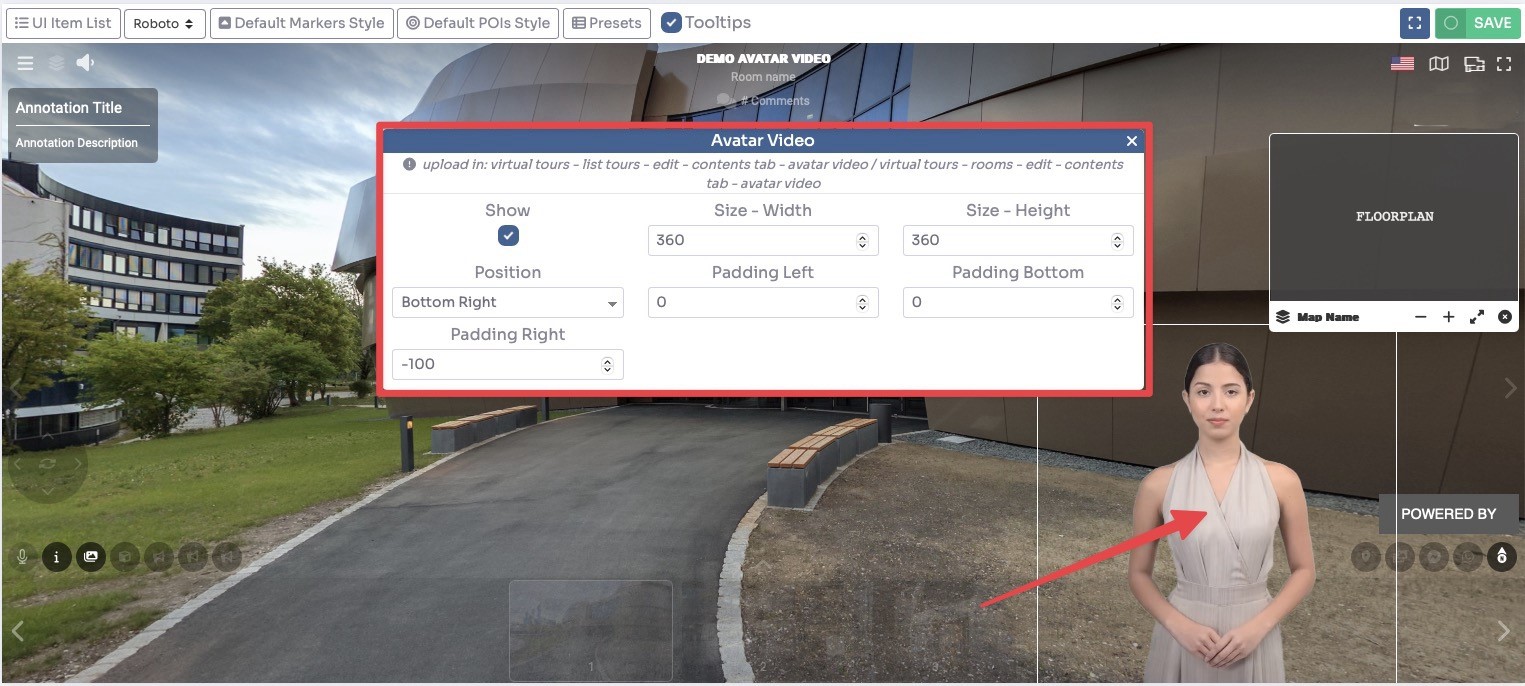Toggle the layers icon near the menu
1525x686 pixels.
pyautogui.click(x=55, y=62)
